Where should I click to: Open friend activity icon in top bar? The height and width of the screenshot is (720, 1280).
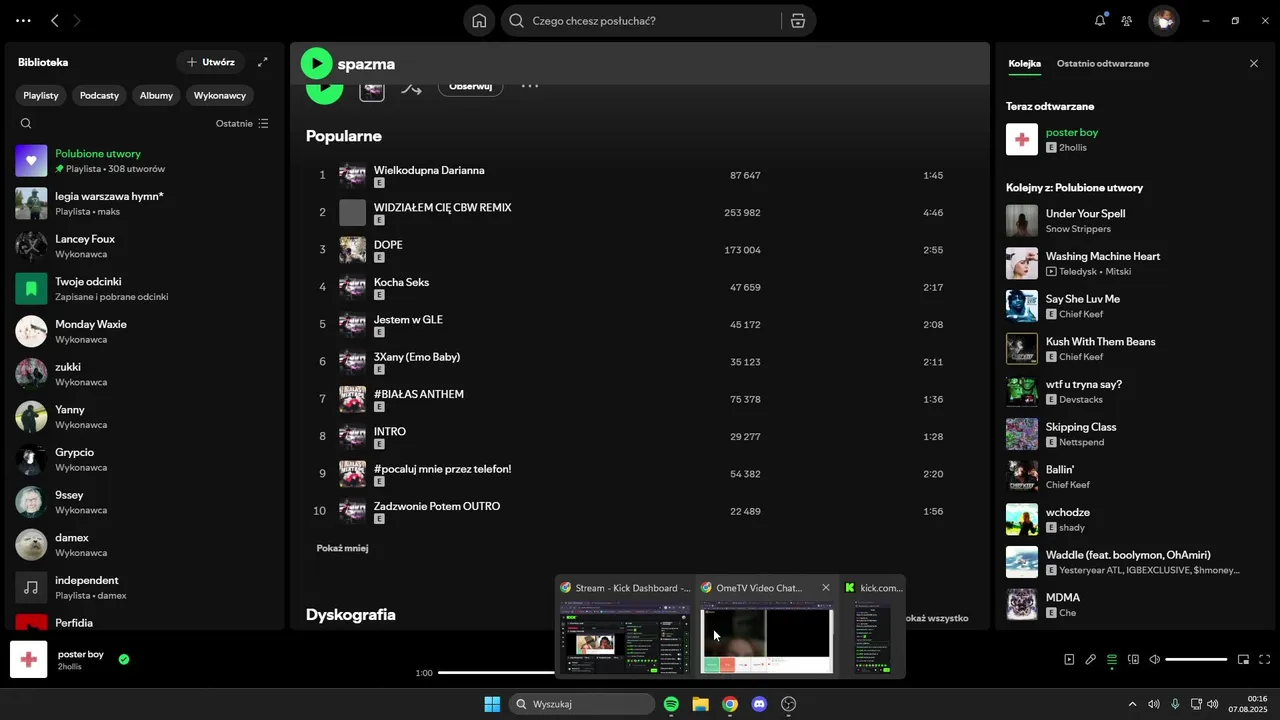(1127, 20)
